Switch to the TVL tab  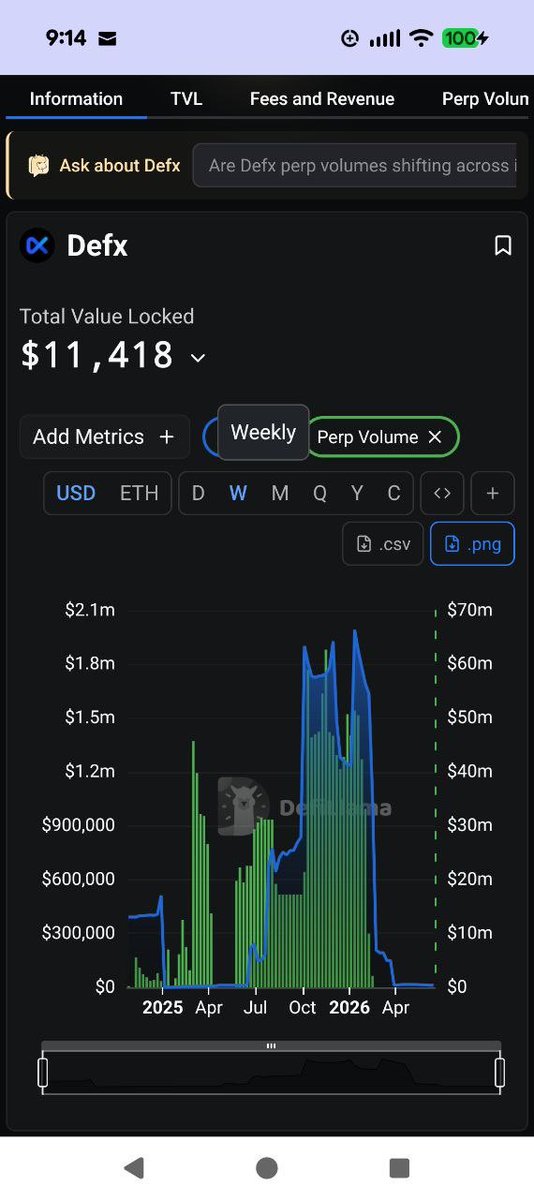tap(186, 99)
